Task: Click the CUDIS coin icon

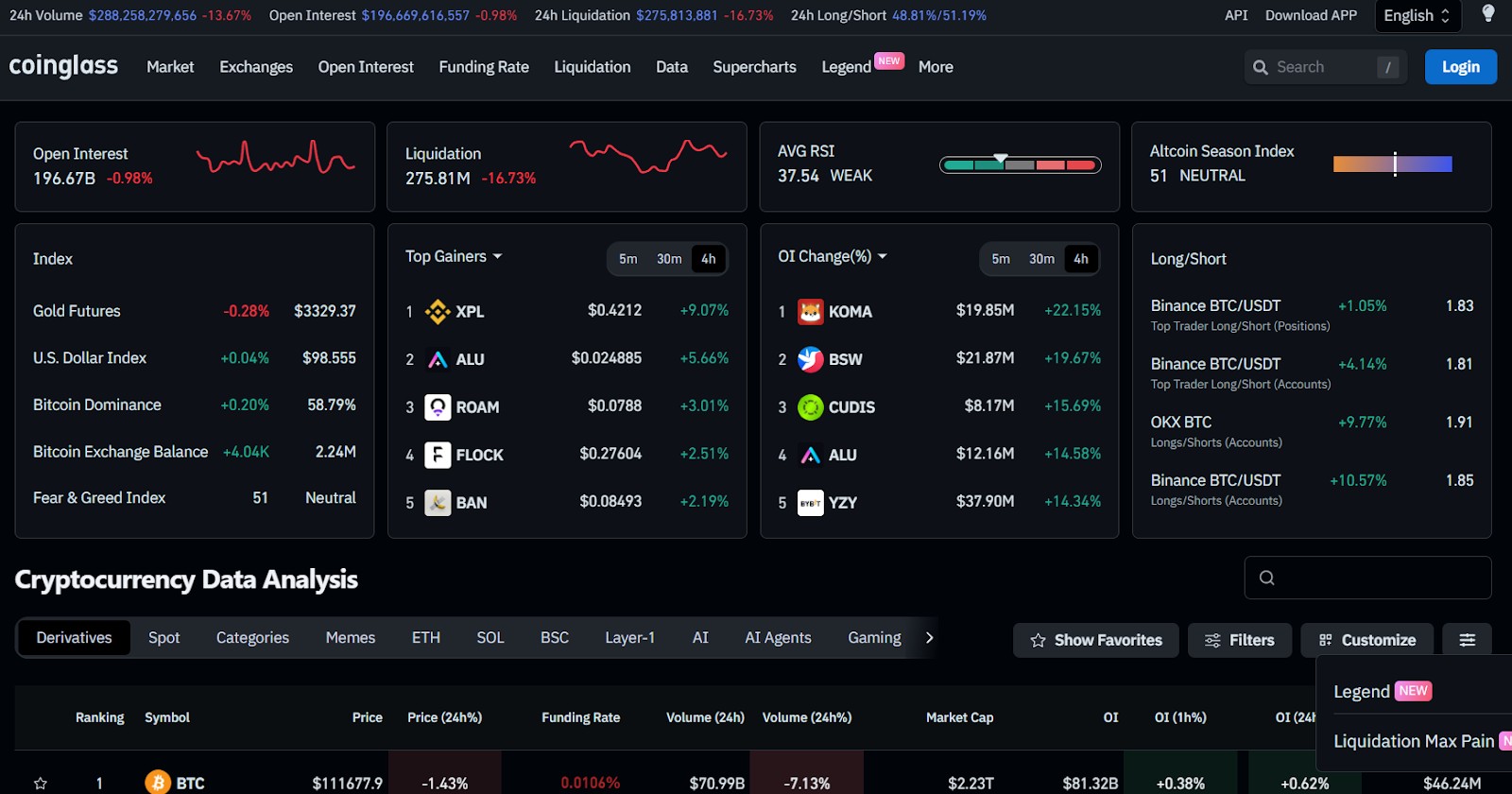Action: [811, 407]
